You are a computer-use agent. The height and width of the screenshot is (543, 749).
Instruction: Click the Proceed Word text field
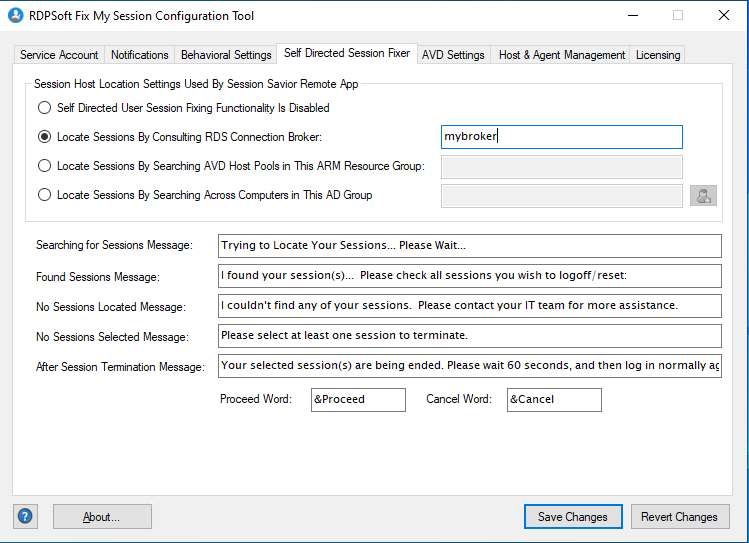tap(358, 400)
